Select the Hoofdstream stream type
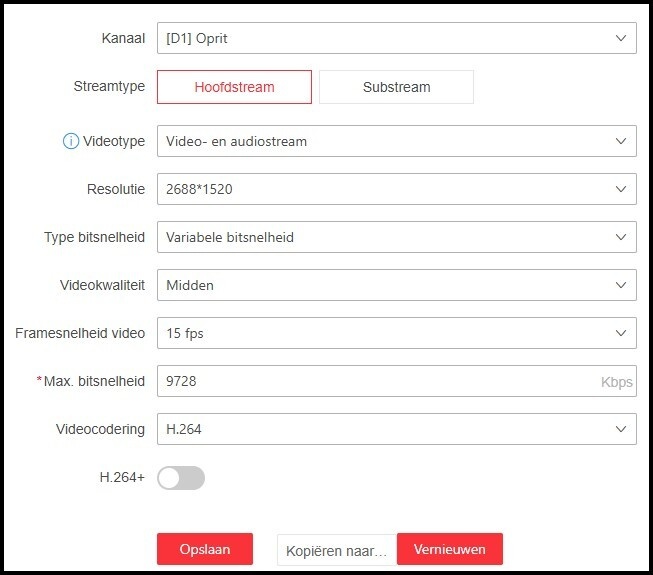The width and height of the screenshot is (653, 575). point(234,87)
